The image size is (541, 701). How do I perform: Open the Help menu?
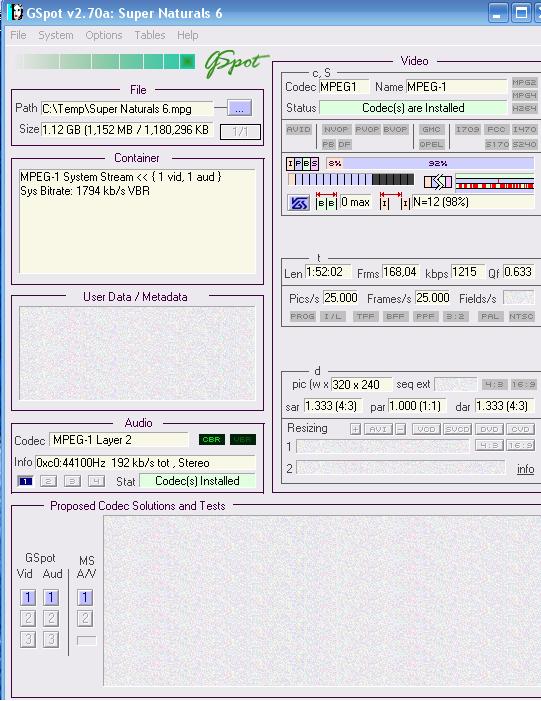187,35
